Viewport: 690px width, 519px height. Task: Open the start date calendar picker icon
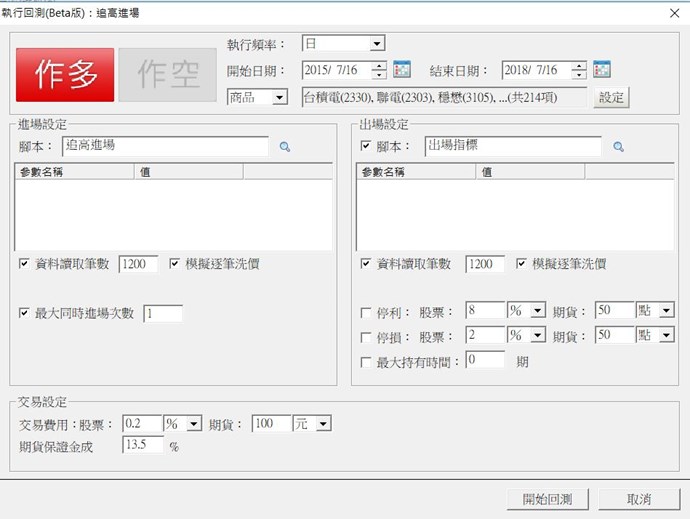[x=402, y=70]
